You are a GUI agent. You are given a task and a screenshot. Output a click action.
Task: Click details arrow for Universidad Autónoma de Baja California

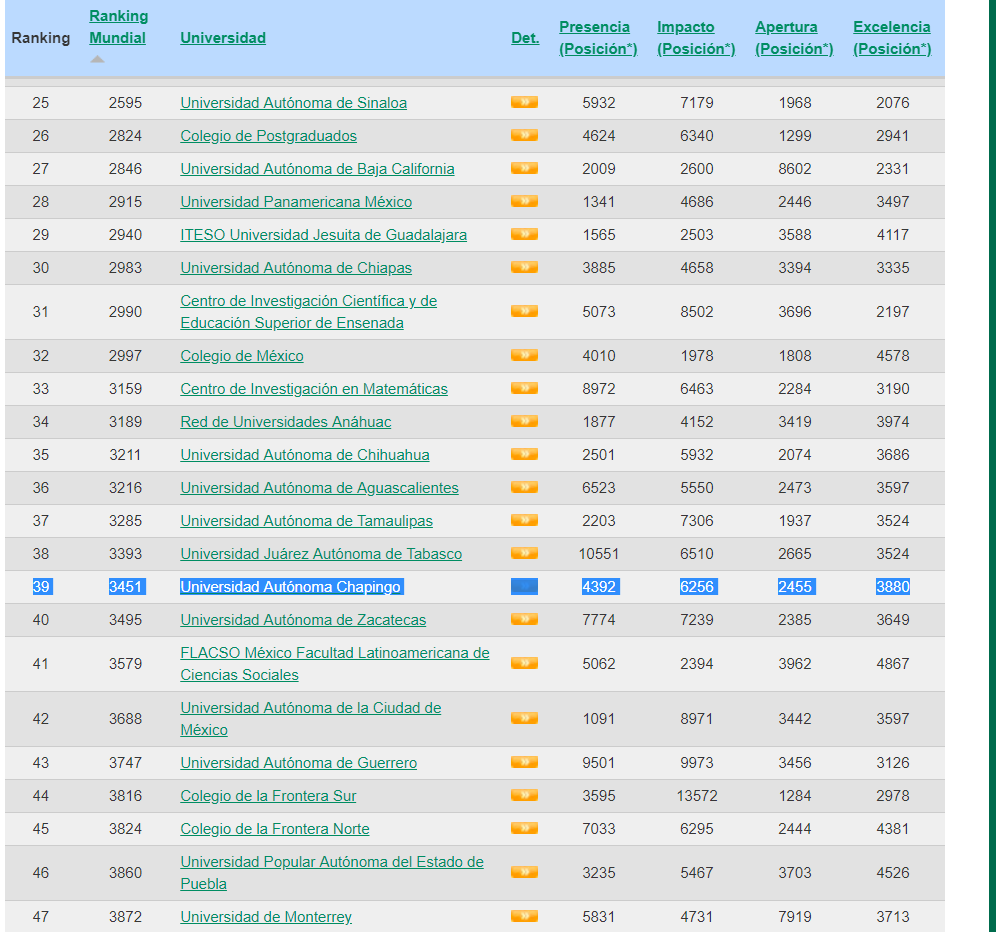(524, 168)
